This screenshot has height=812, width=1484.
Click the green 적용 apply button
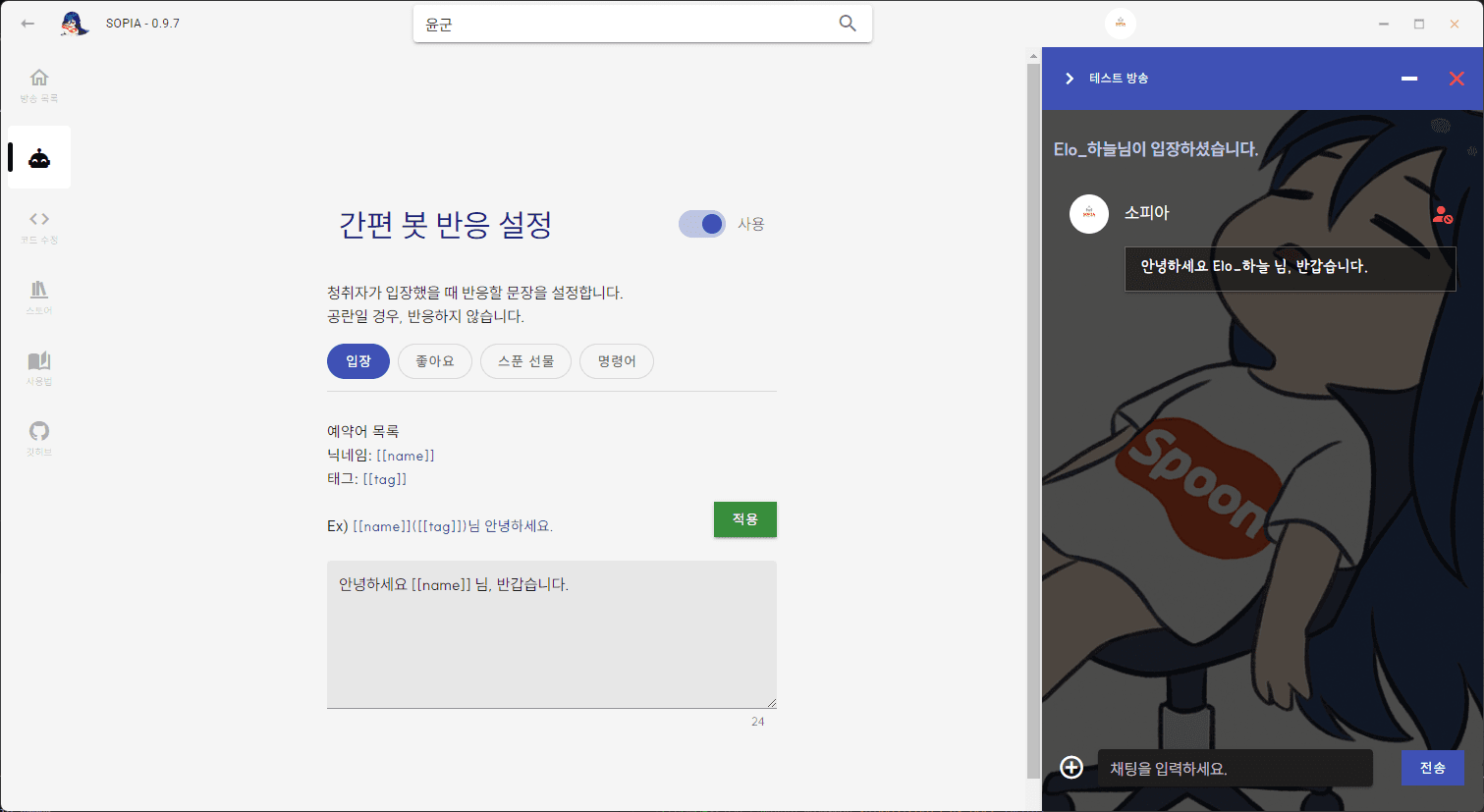(x=745, y=519)
